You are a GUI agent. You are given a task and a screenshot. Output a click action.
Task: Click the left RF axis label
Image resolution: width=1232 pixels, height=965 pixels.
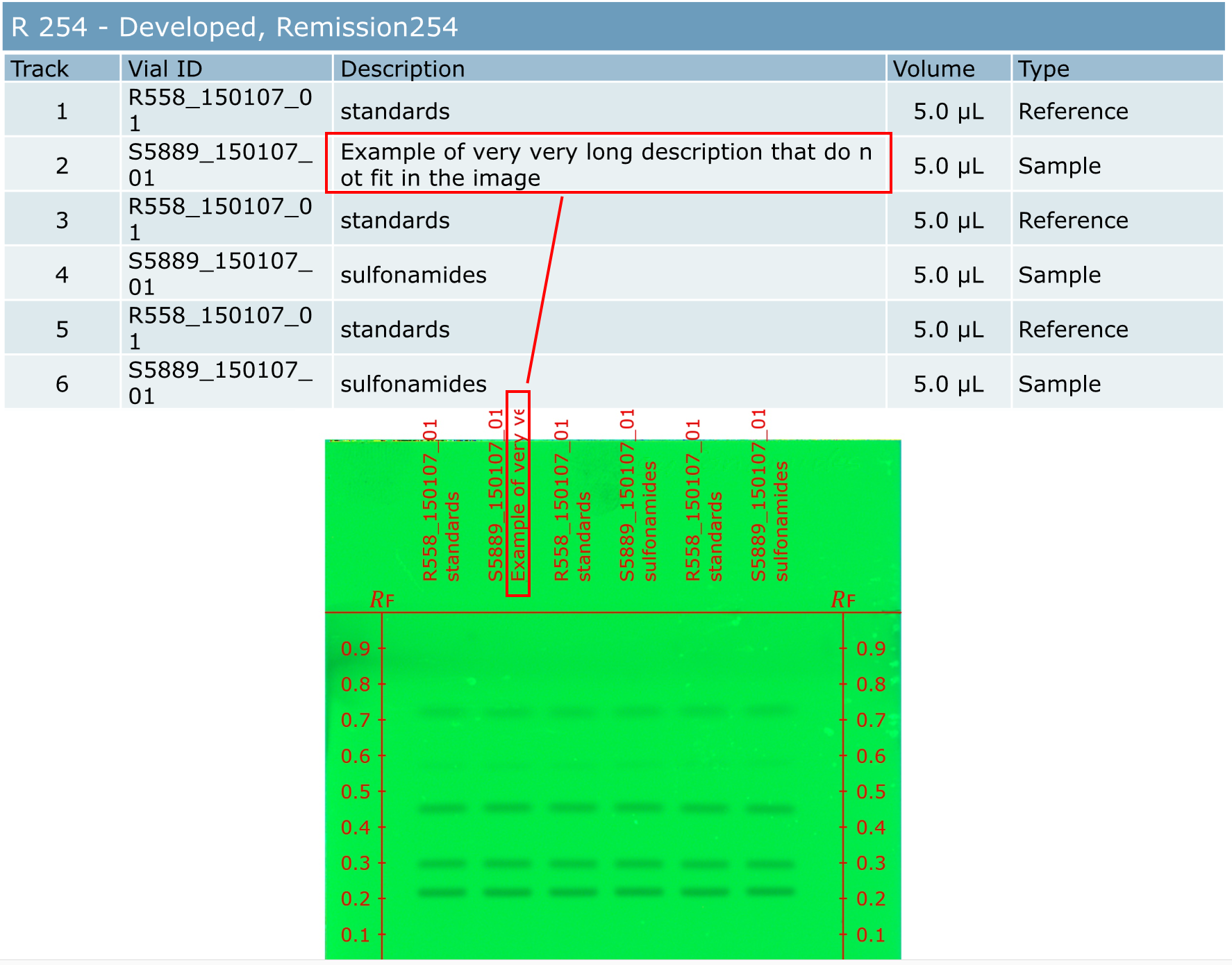point(382,599)
